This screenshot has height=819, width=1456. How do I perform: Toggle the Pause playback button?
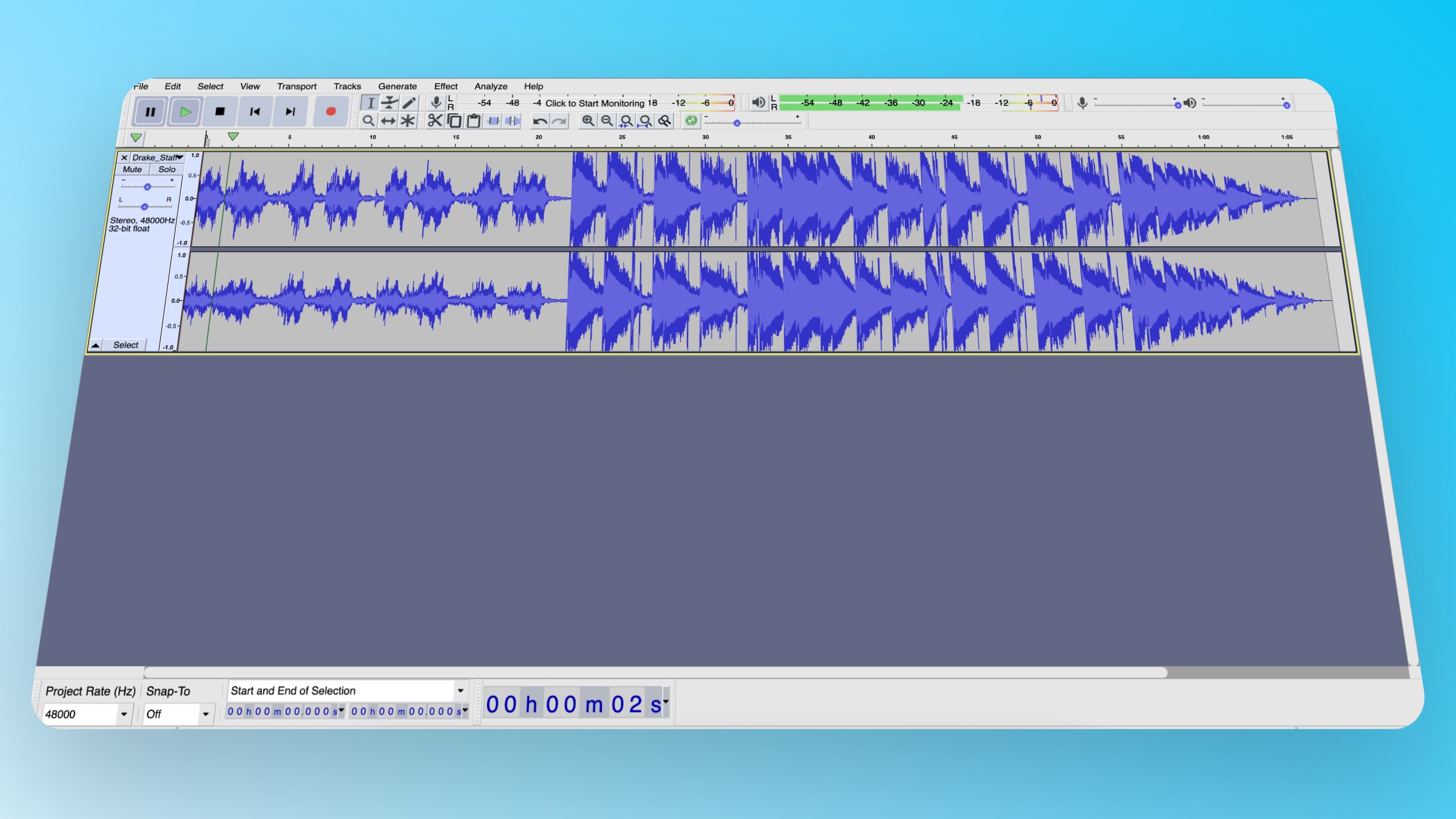pos(150,112)
